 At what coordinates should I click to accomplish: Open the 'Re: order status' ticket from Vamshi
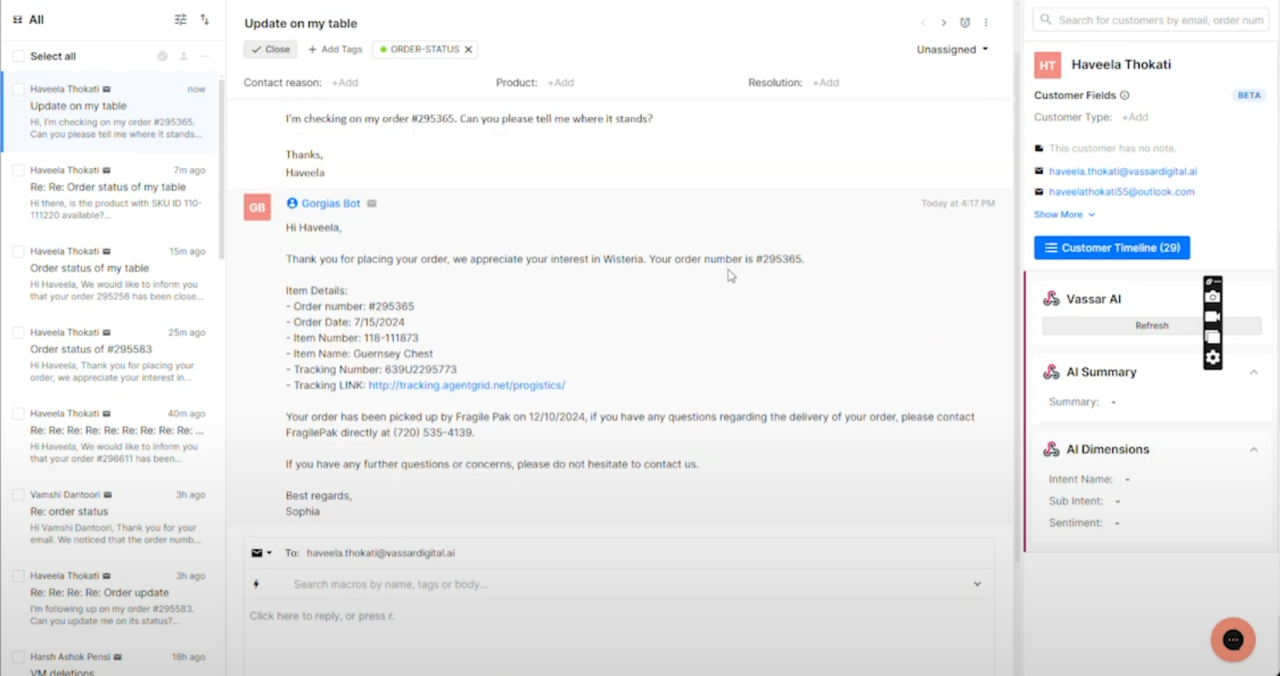[x=113, y=516]
